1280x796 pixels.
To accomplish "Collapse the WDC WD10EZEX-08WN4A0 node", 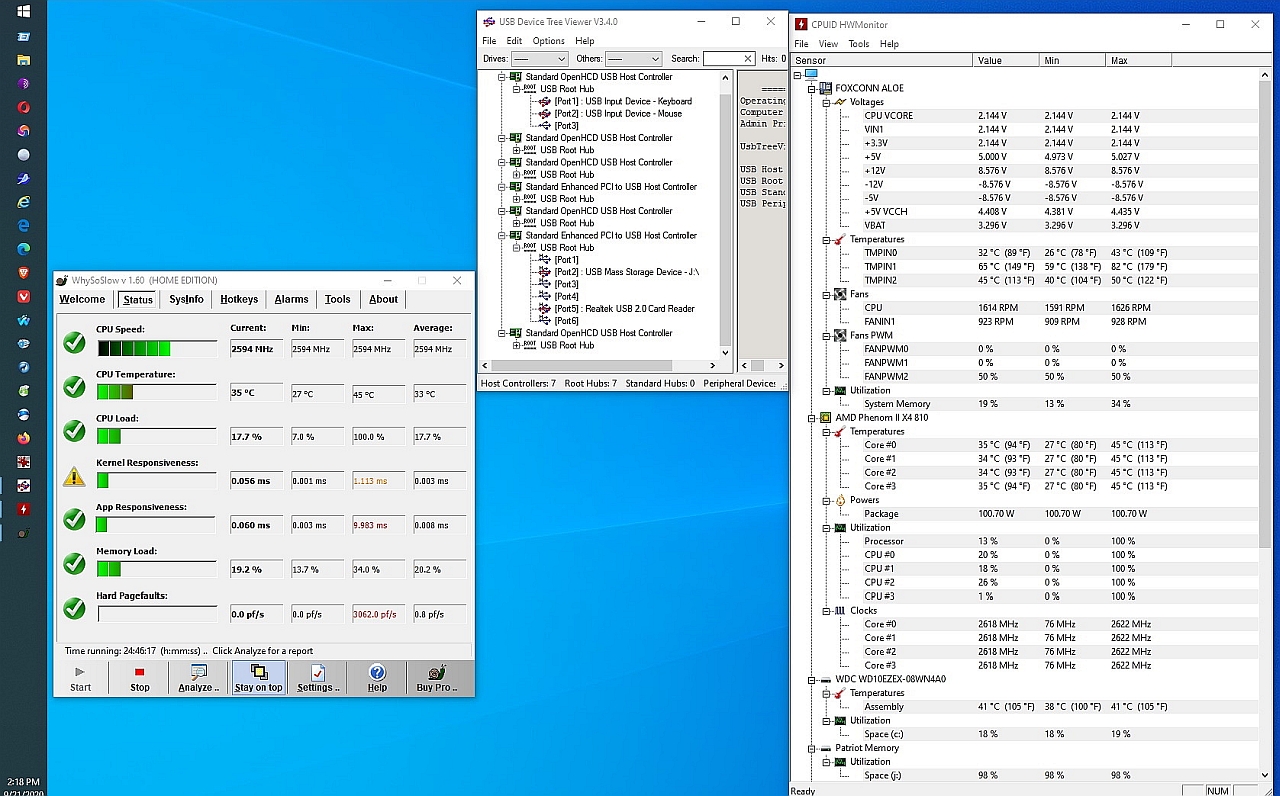I will [812, 679].
